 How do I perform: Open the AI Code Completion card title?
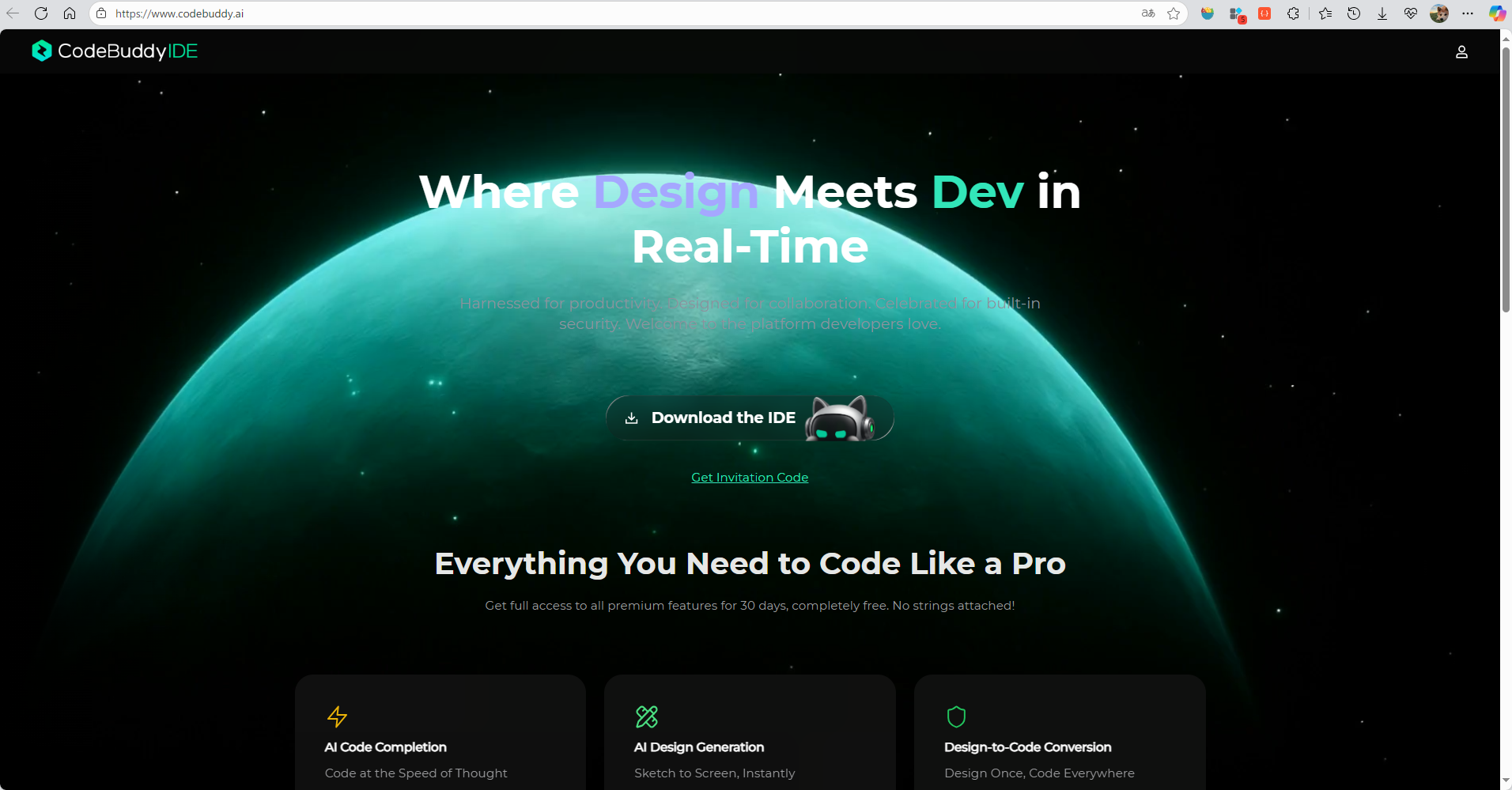point(386,747)
